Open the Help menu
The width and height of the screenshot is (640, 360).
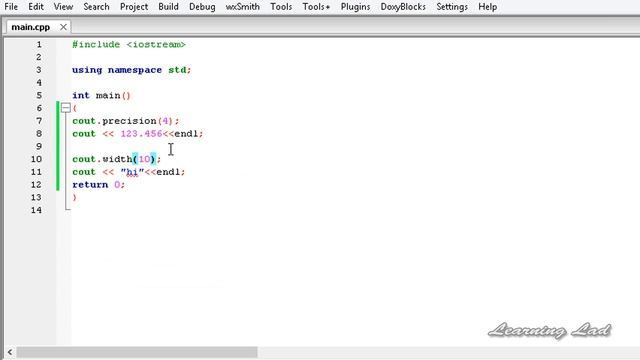point(488,7)
